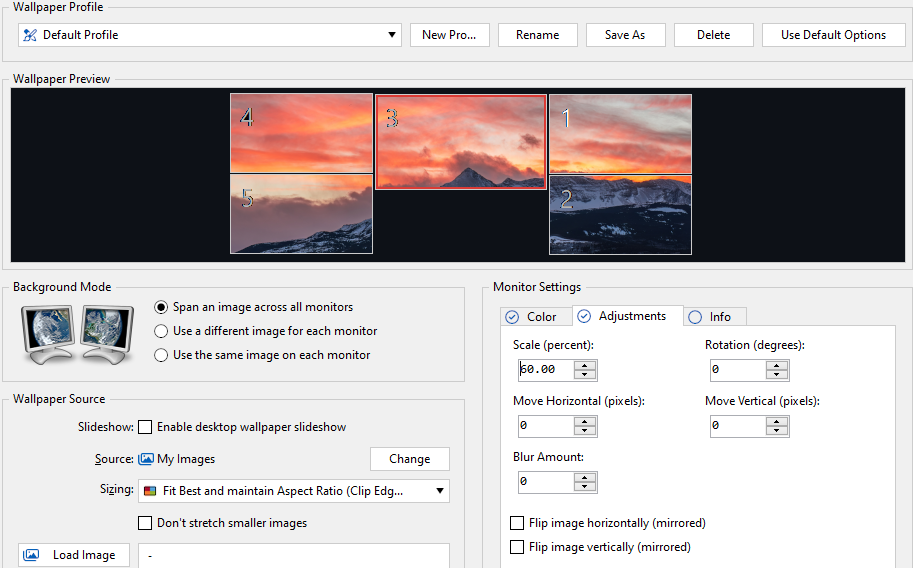Decrease Rotation degrees with down arrow
Image resolution: width=913 pixels, height=568 pixels.
(x=778, y=375)
